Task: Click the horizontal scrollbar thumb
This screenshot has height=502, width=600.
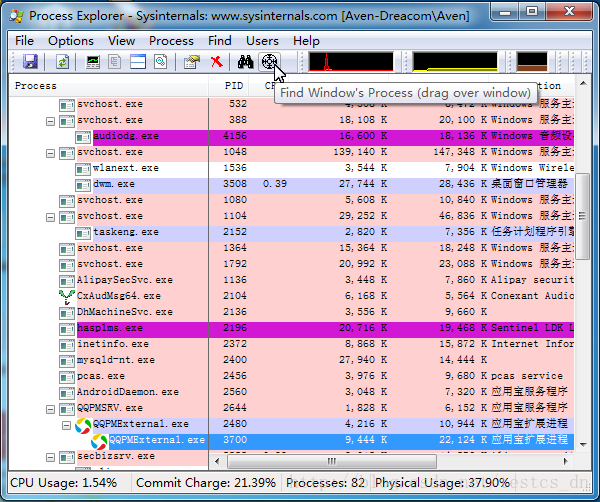Action: 332,461
